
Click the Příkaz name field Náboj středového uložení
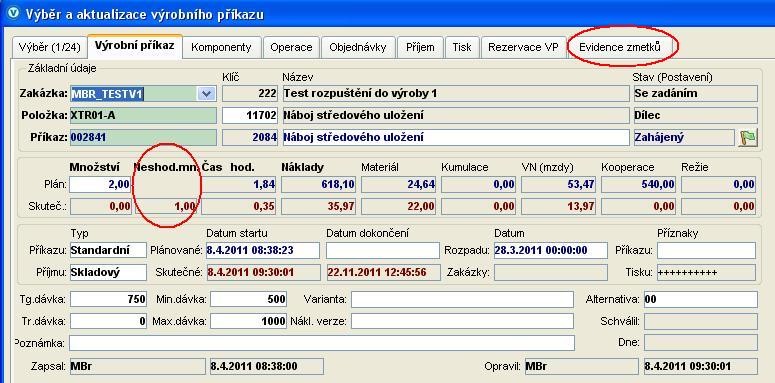click(x=456, y=137)
